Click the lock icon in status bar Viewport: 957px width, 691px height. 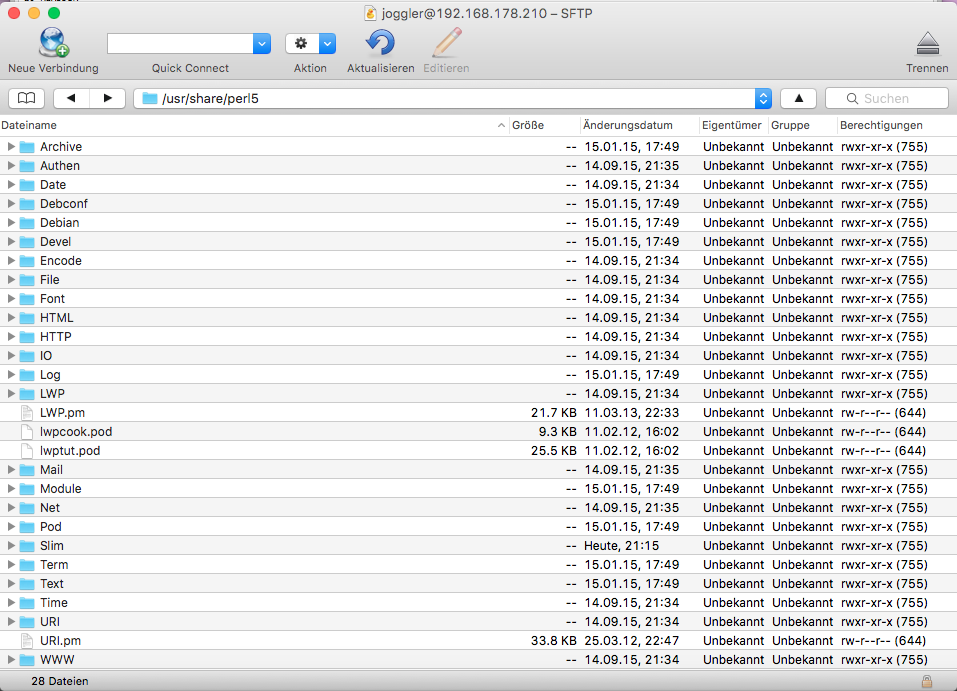(x=926, y=681)
